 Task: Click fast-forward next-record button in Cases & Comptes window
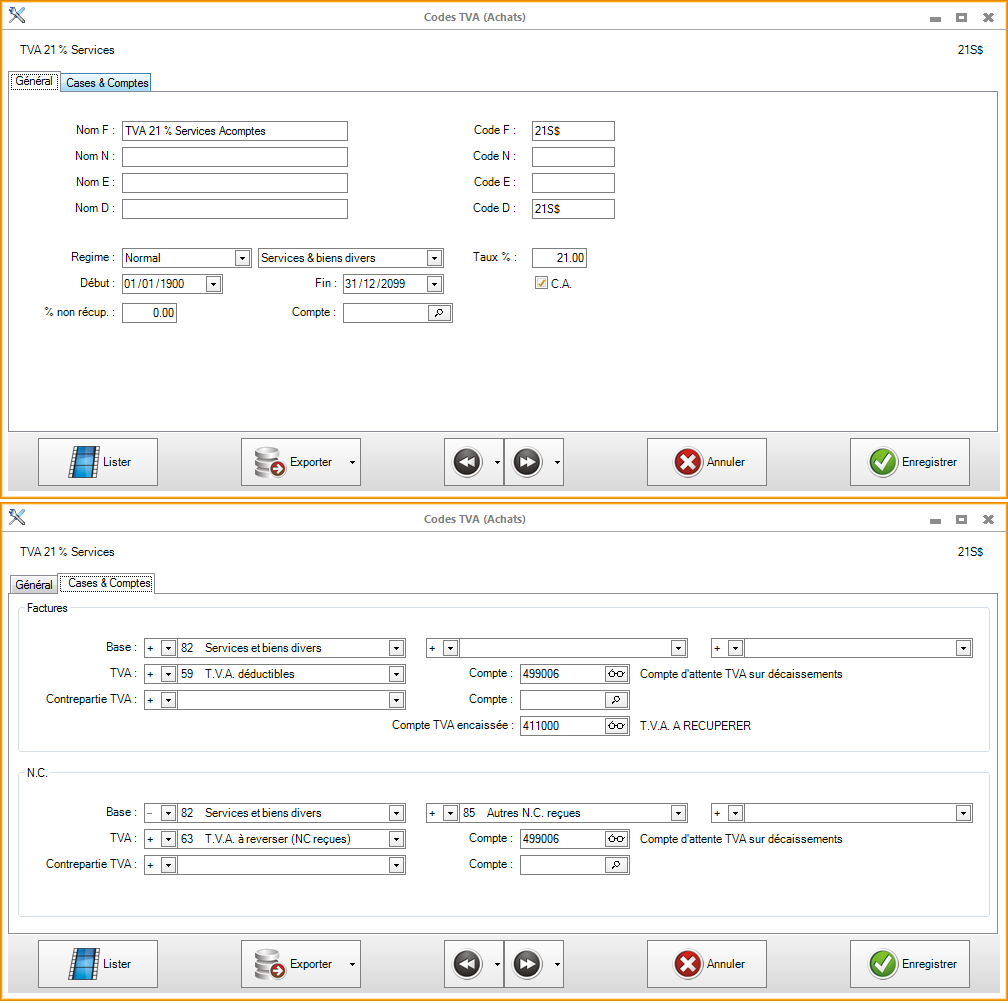click(x=527, y=964)
